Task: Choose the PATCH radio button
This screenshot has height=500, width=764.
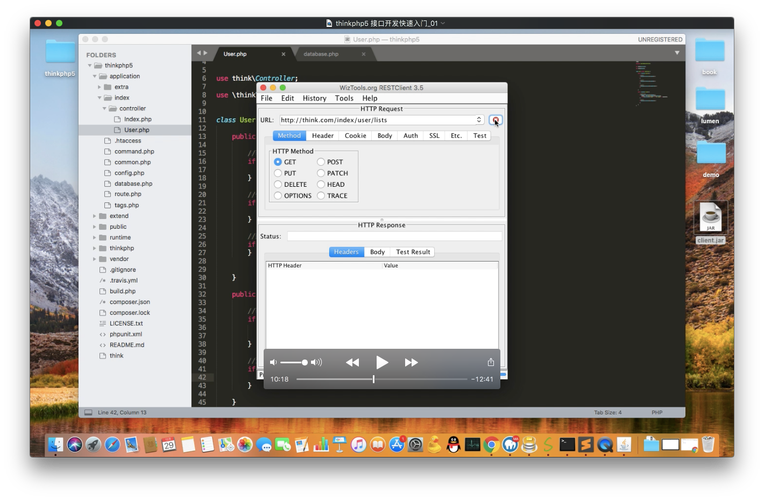Action: (x=321, y=173)
